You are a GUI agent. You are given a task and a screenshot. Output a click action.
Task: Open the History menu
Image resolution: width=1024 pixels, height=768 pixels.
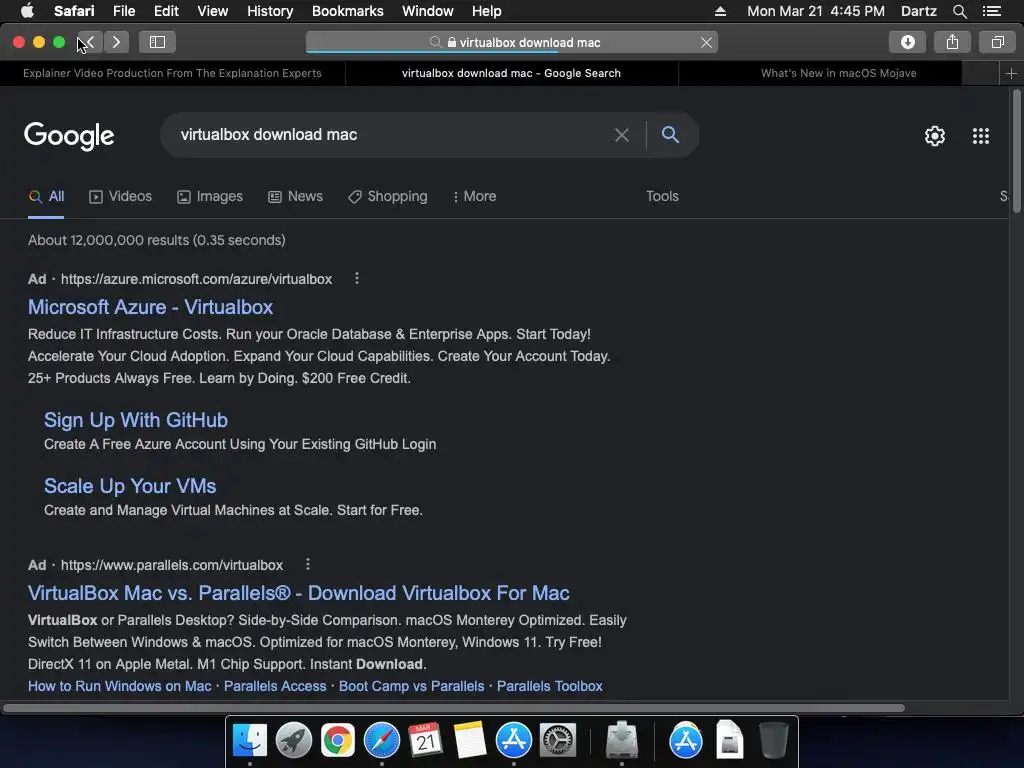(270, 11)
